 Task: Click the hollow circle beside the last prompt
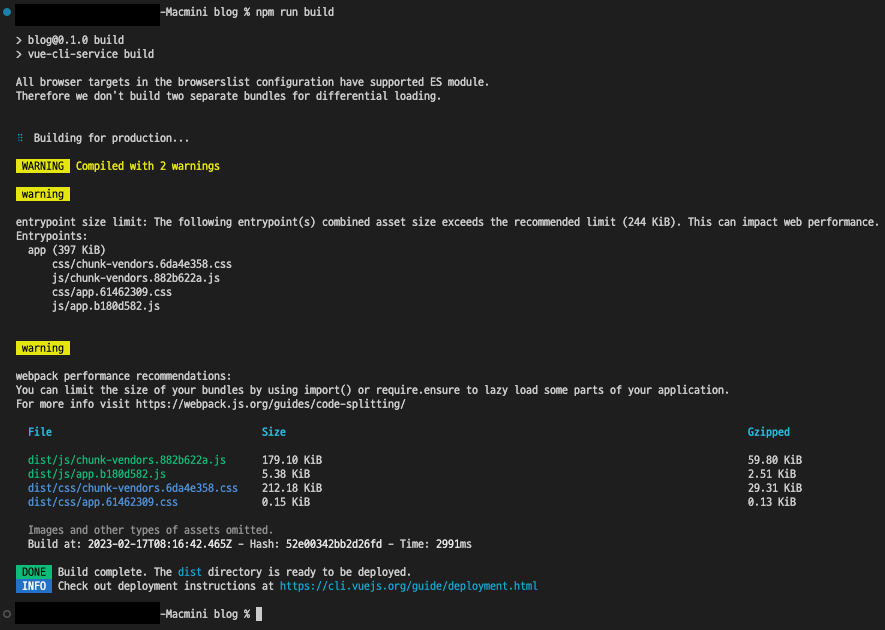coord(7,614)
